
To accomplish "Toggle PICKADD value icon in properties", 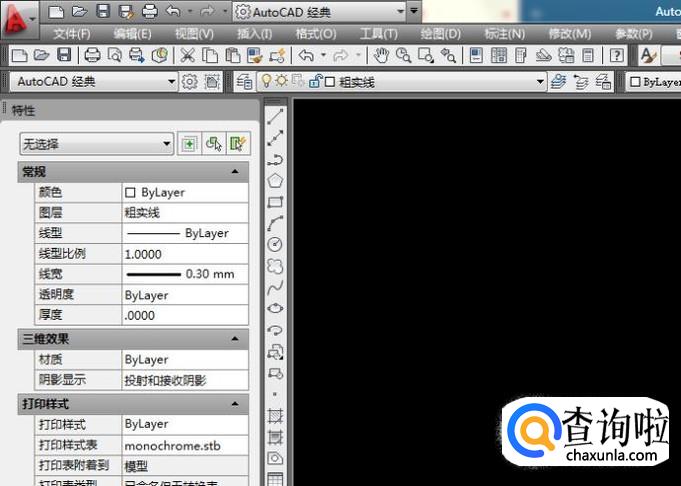I will click(x=189, y=144).
